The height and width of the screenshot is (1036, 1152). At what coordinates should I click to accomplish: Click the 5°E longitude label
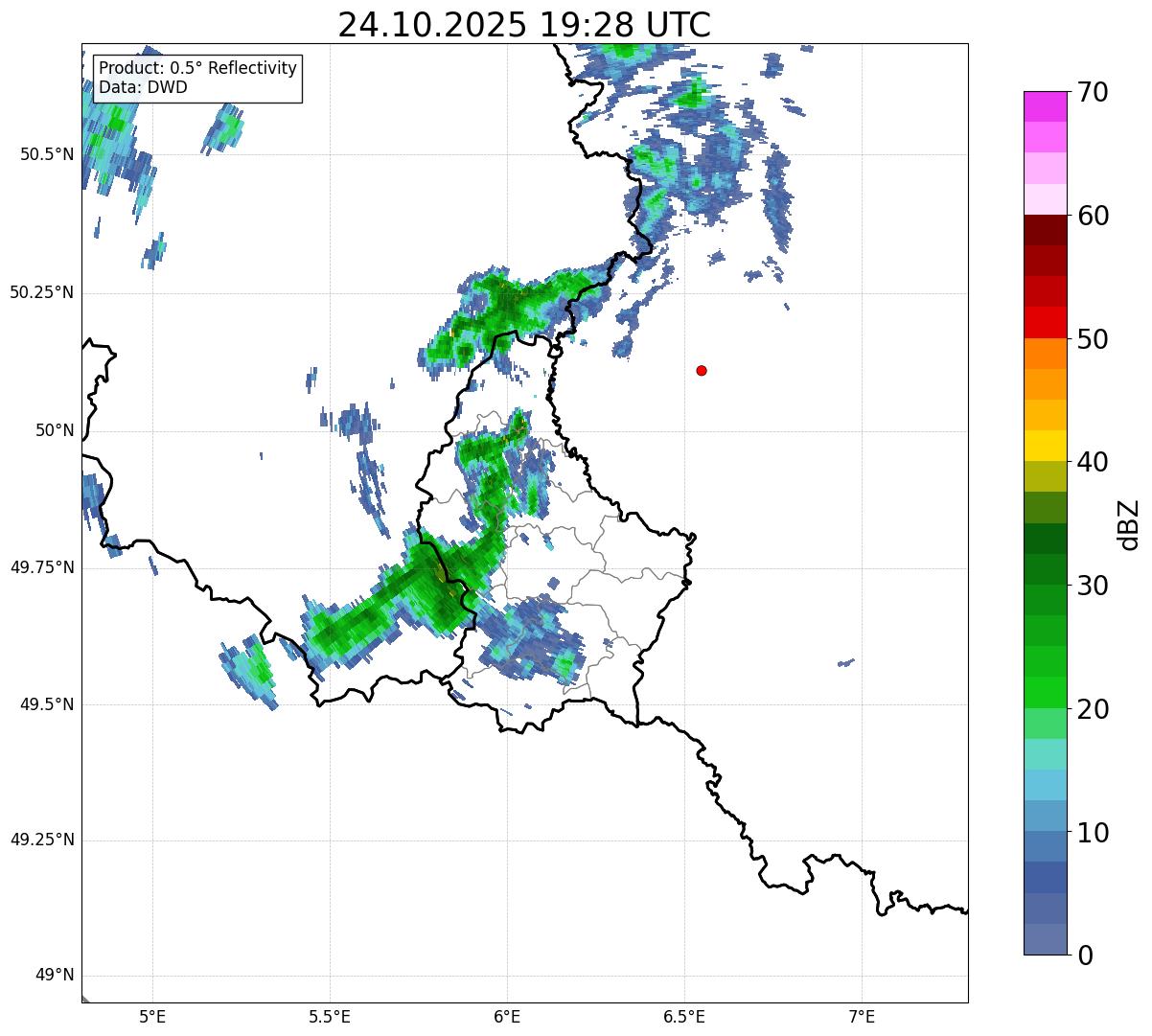click(x=153, y=1017)
